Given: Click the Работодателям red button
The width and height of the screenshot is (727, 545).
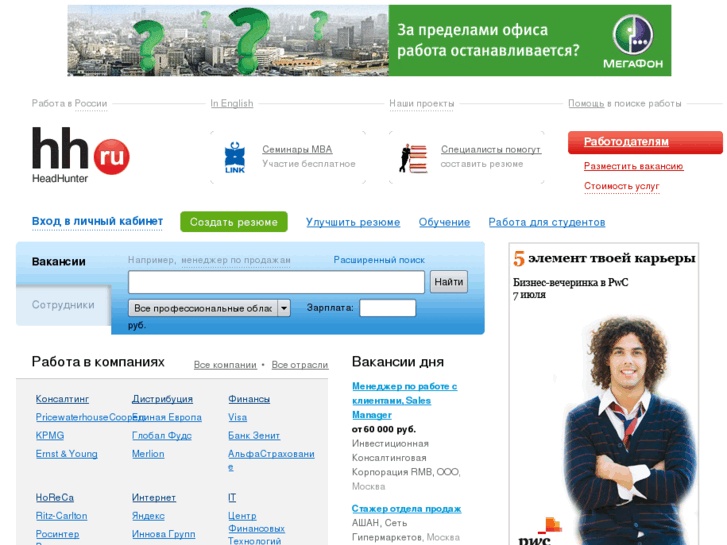Looking at the screenshot, I should (644, 142).
